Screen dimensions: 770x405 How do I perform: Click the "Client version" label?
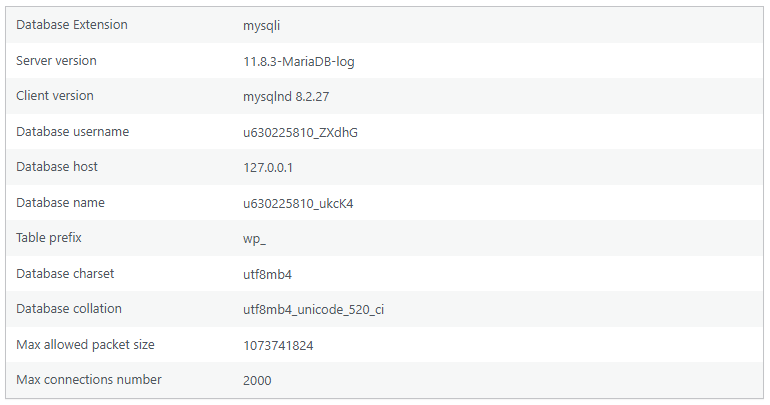tap(55, 96)
